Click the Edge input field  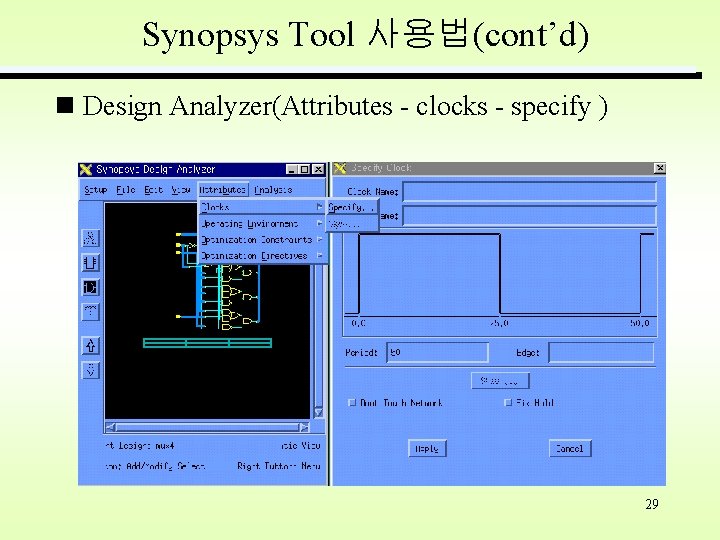point(602,353)
